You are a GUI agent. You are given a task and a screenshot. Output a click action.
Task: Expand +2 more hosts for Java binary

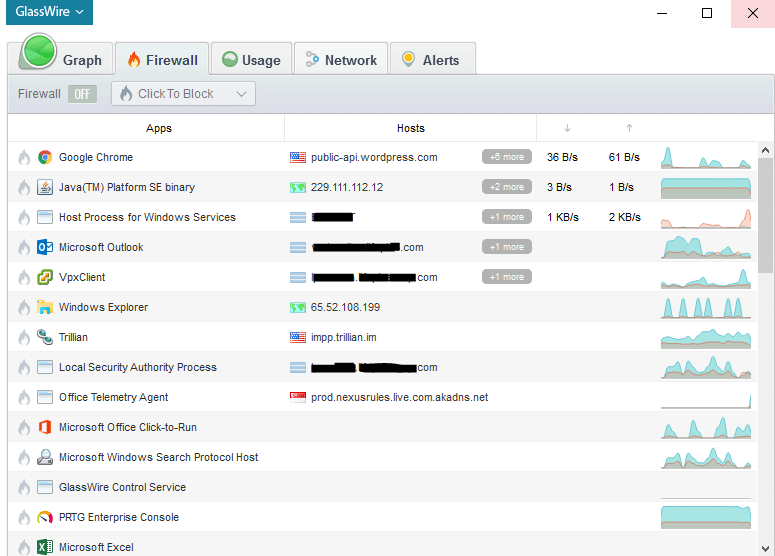pos(507,187)
